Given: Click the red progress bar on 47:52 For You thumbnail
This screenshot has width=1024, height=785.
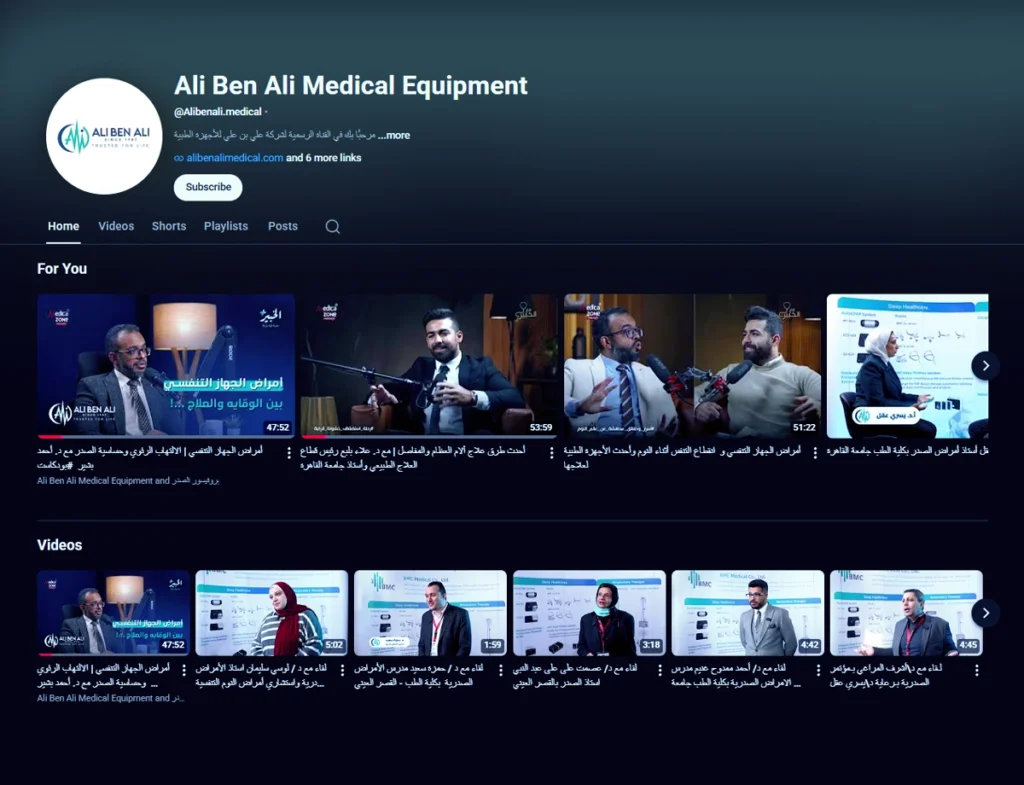Looking at the screenshot, I should (51, 436).
